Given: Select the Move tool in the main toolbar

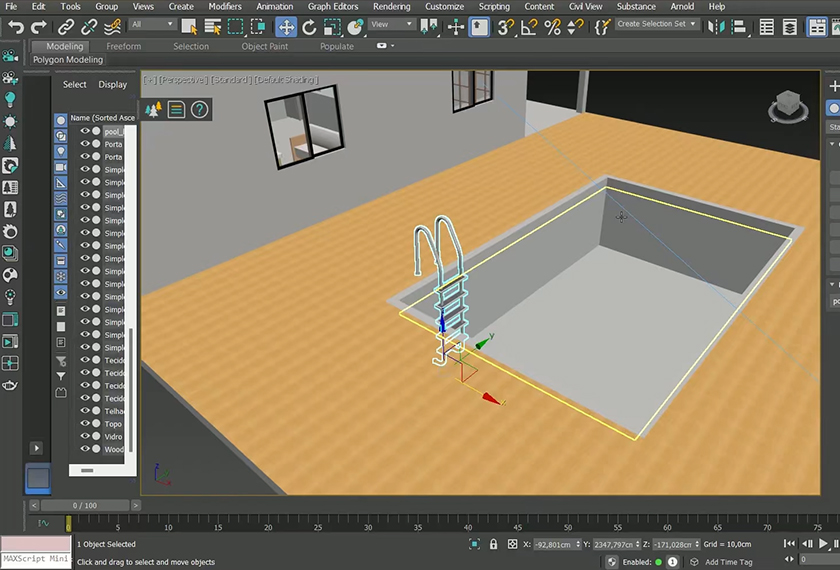Looking at the screenshot, I should coord(286,27).
